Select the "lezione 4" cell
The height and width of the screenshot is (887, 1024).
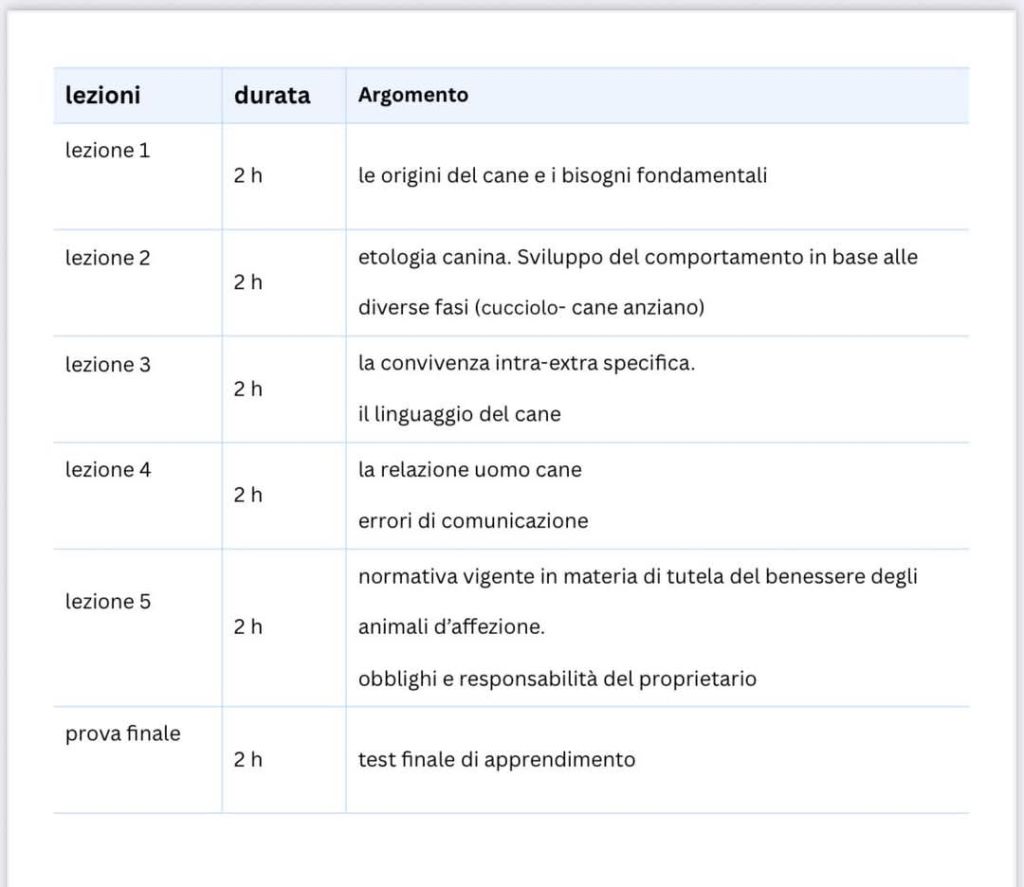coord(107,469)
